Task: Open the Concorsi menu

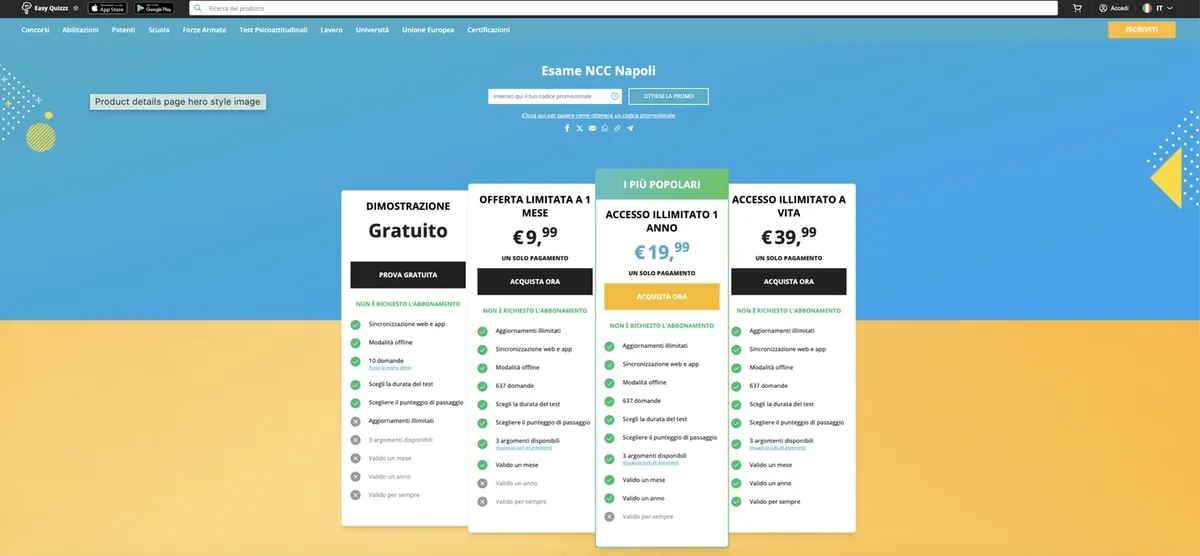Action: click(35, 30)
